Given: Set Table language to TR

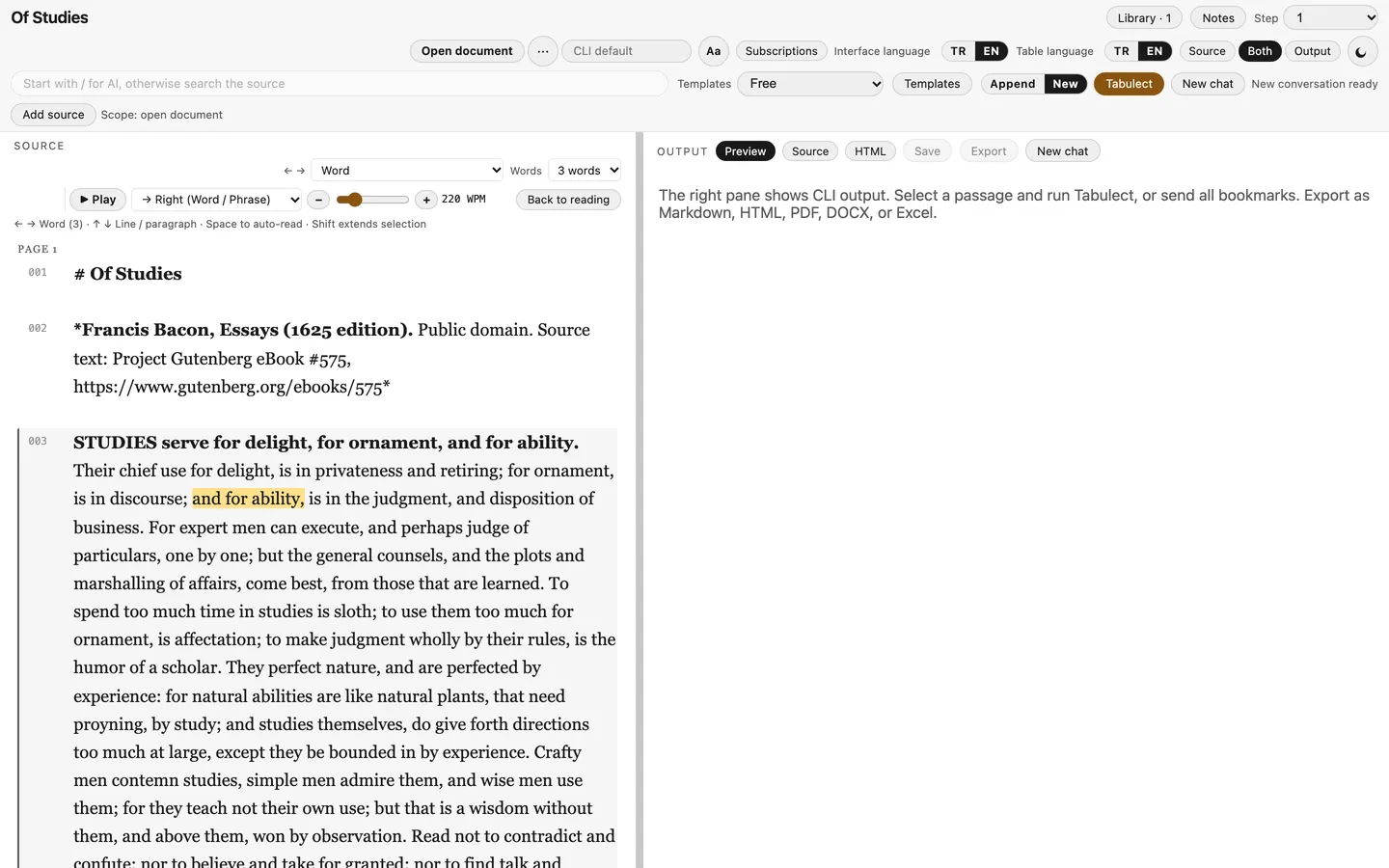Looking at the screenshot, I should coord(1121,51).
